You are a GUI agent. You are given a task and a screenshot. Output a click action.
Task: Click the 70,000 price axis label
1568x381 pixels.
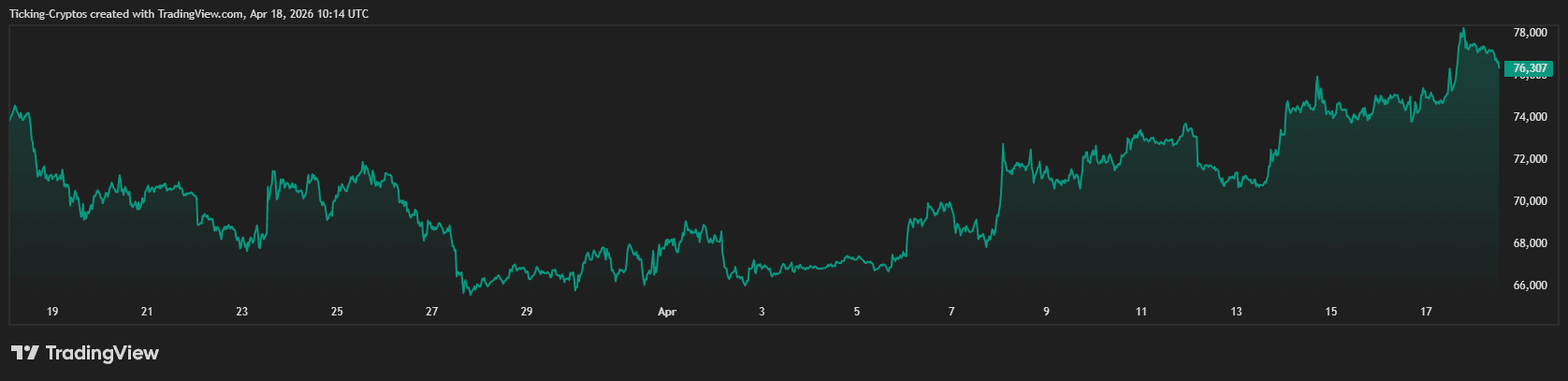1530,201
